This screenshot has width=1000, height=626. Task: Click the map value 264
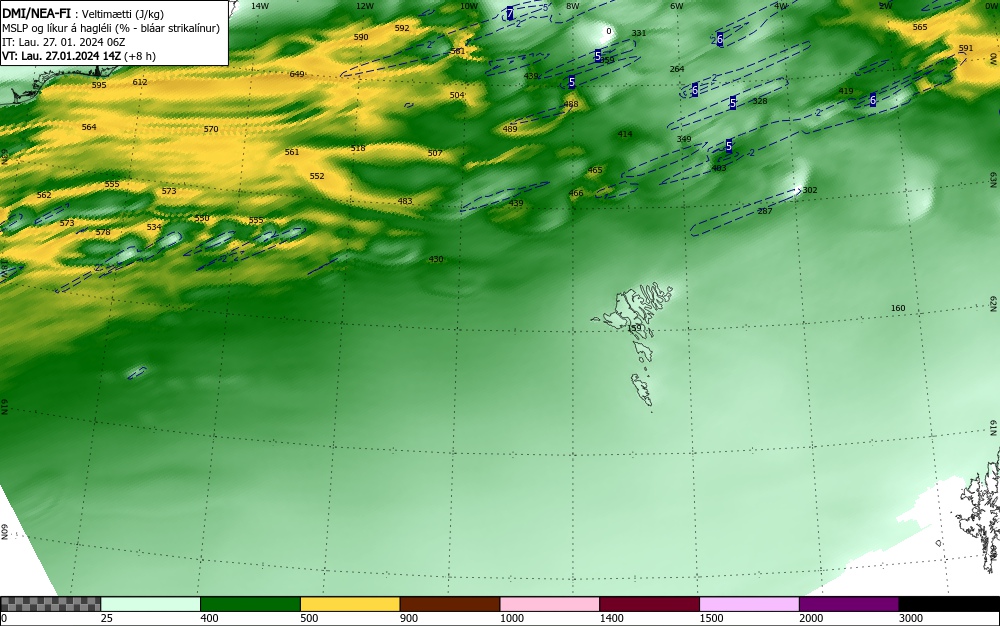pyautogui.click(x=677, y=69)
